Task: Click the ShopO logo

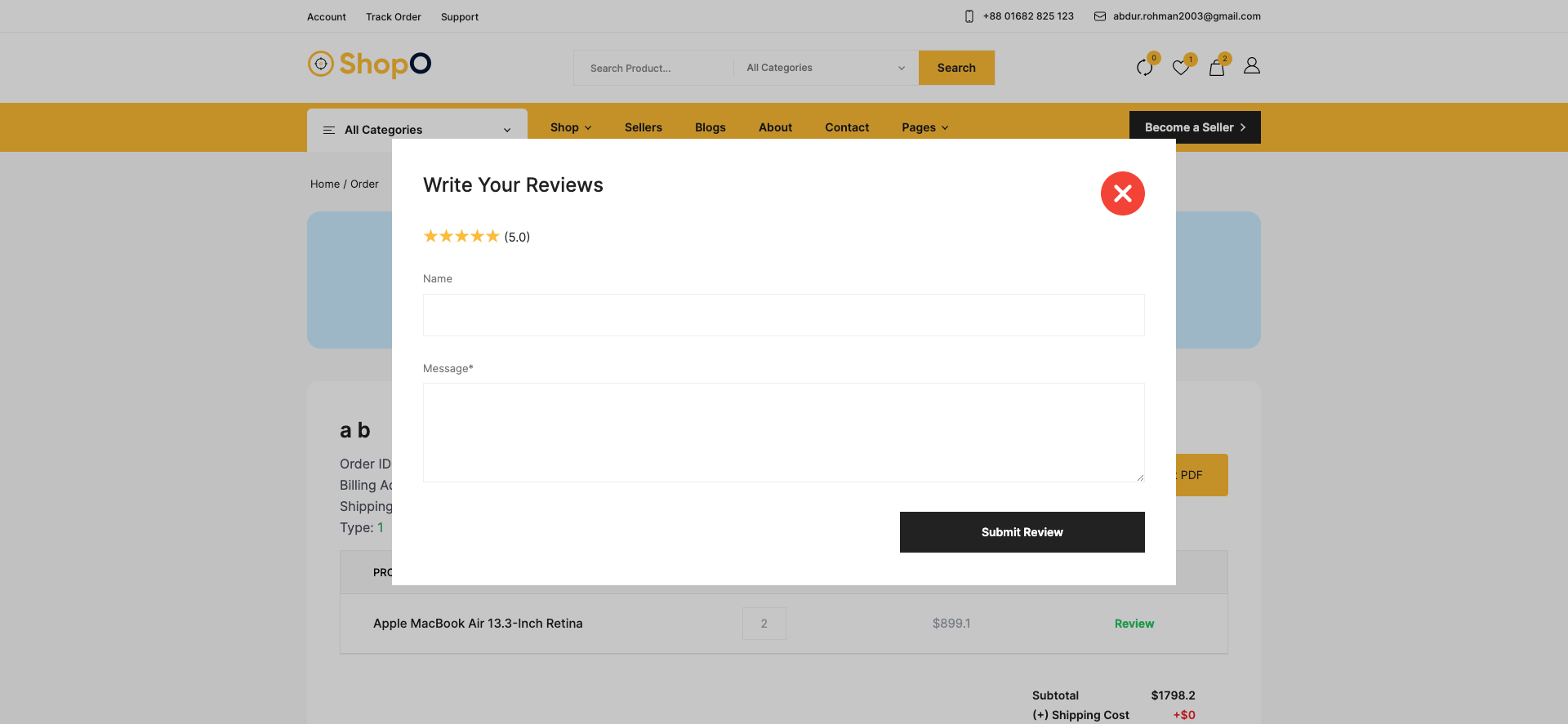Action: point(369,64)
